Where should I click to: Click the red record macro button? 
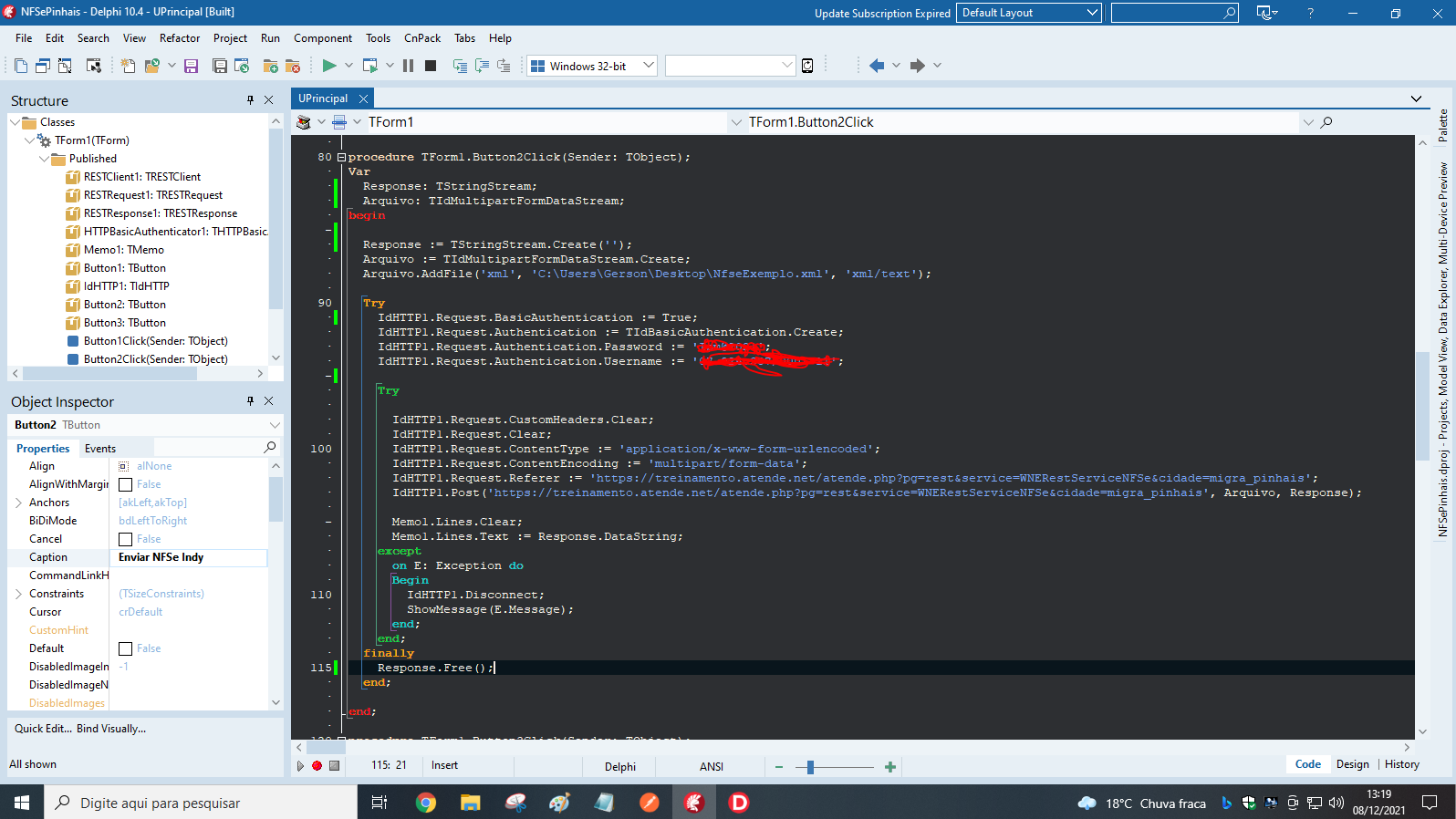point(317,766)
